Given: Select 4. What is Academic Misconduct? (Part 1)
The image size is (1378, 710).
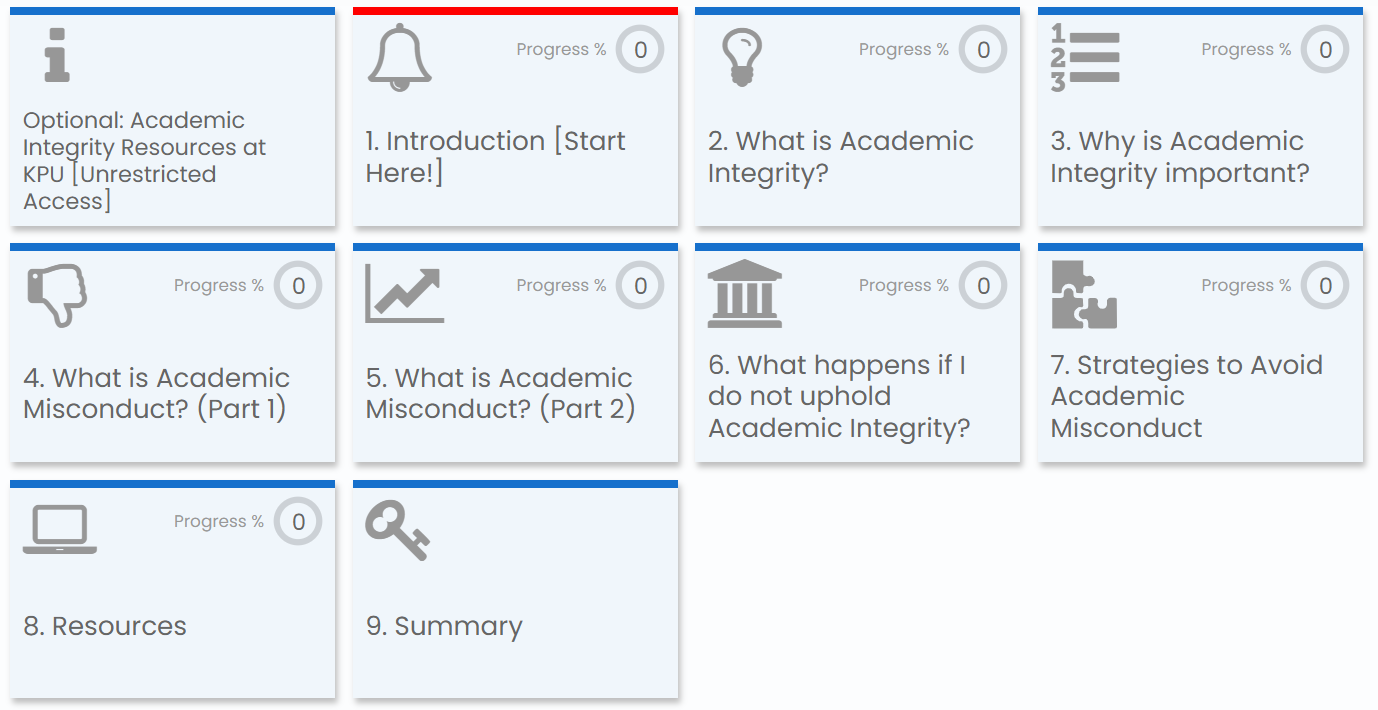Looking at the screenshot, I should tap(156, 393).
